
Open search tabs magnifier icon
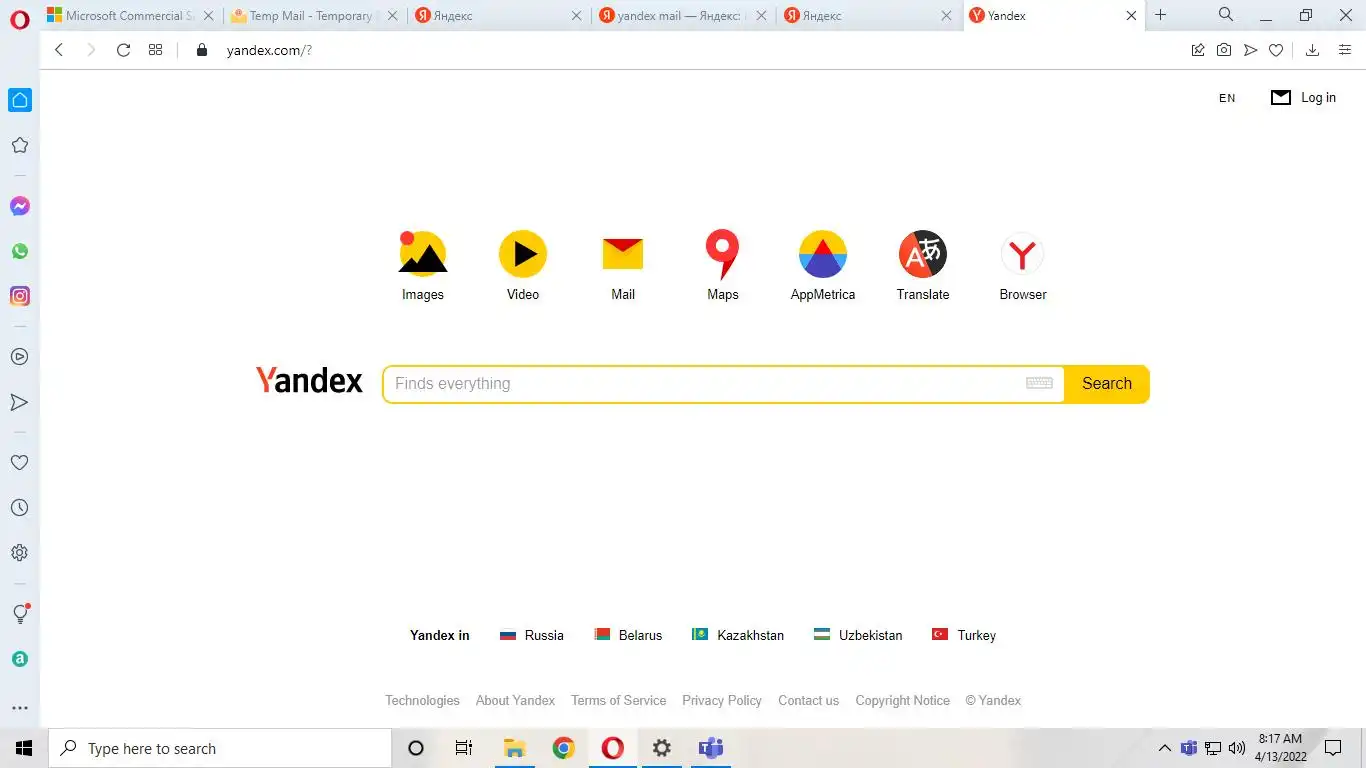(x=1226, y=15)
